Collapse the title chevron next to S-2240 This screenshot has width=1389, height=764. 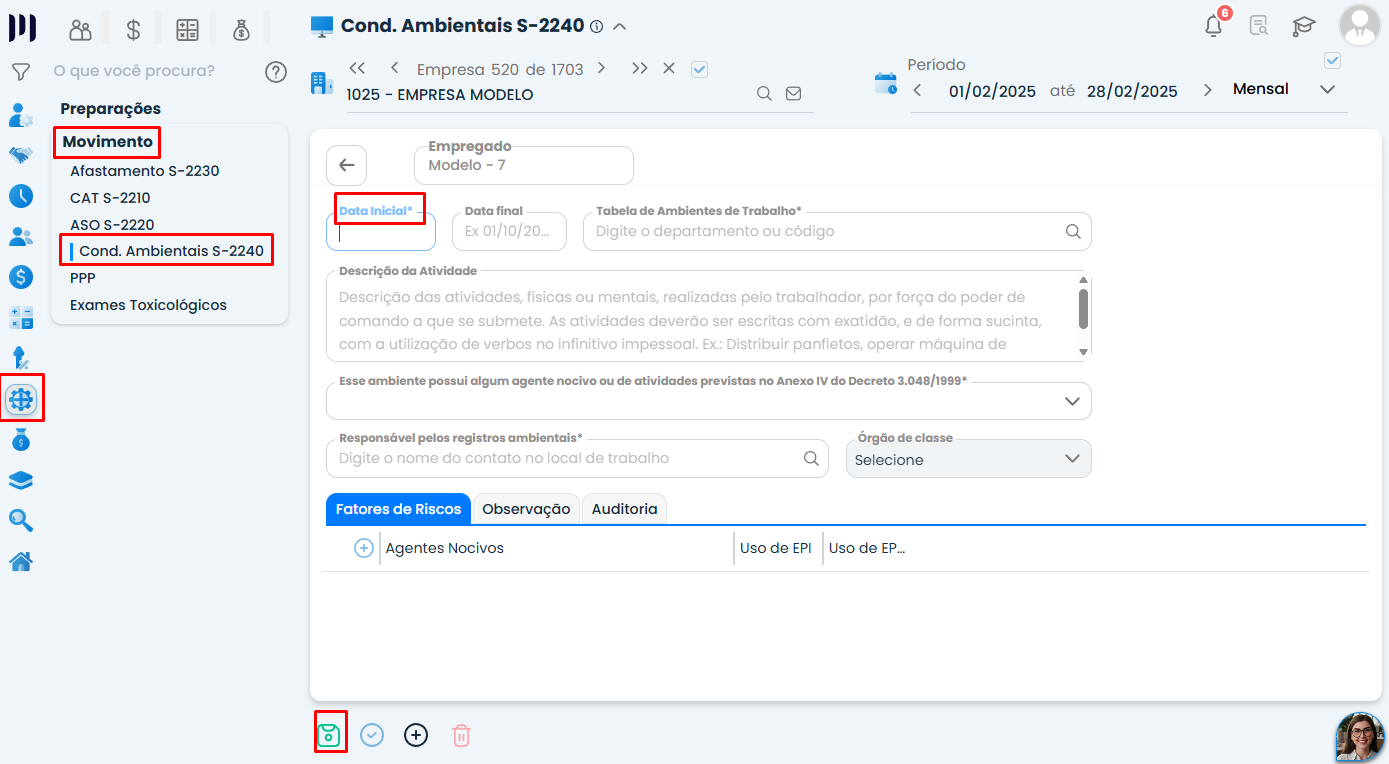coord(619,27)
